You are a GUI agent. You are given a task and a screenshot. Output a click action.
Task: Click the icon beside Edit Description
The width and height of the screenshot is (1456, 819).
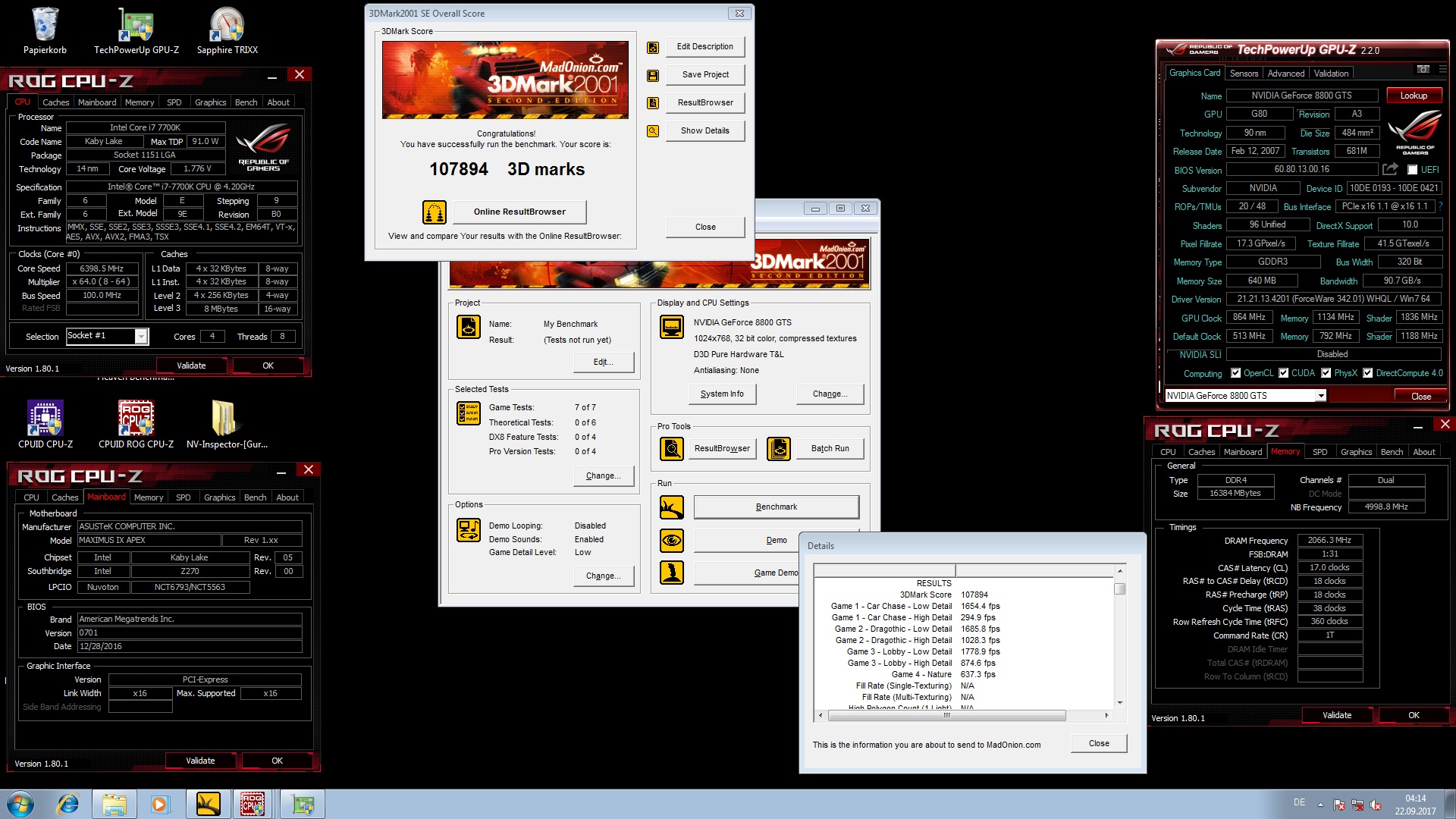point(652,48)
